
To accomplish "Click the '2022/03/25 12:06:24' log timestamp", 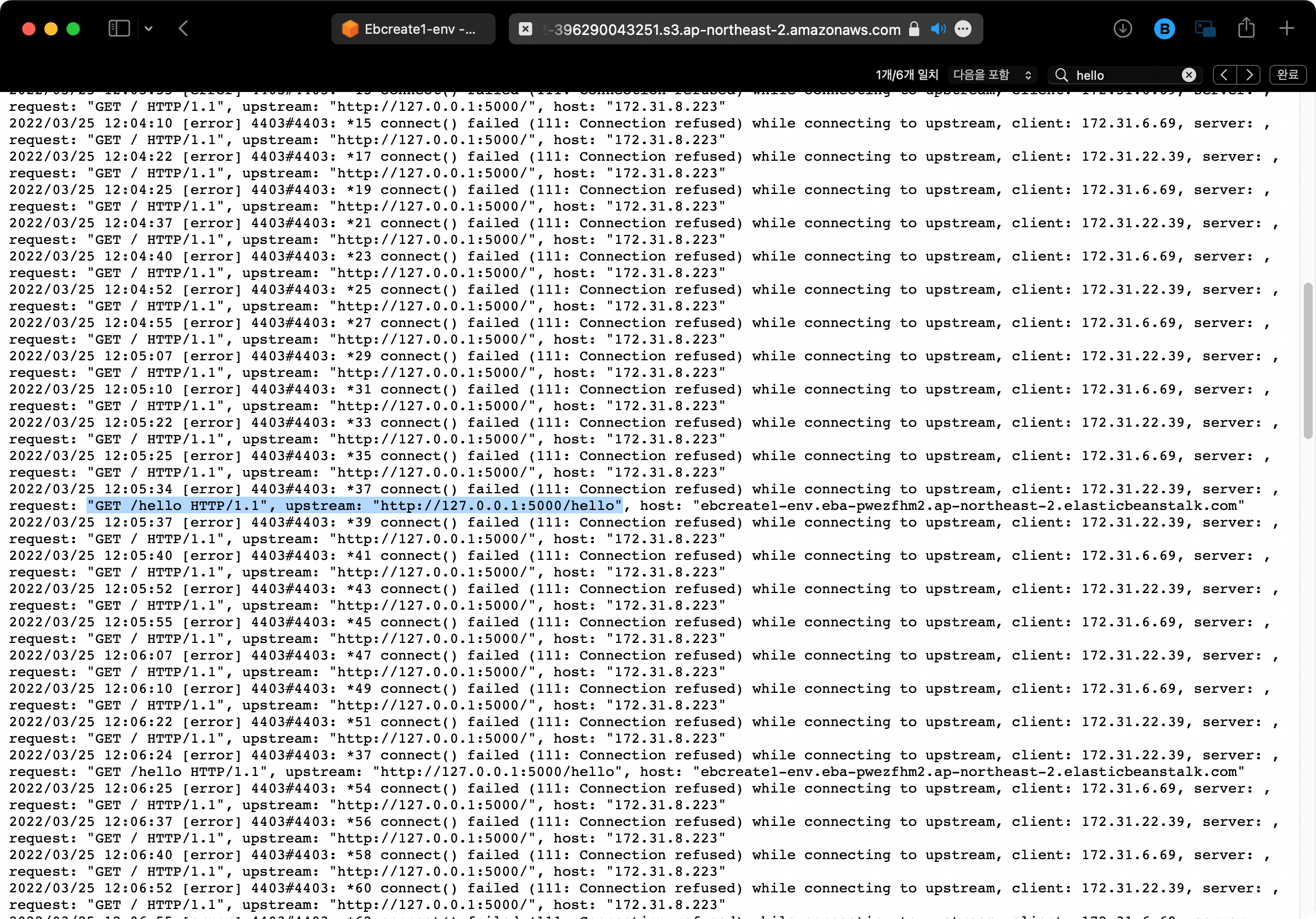I will tap(90, 755).
